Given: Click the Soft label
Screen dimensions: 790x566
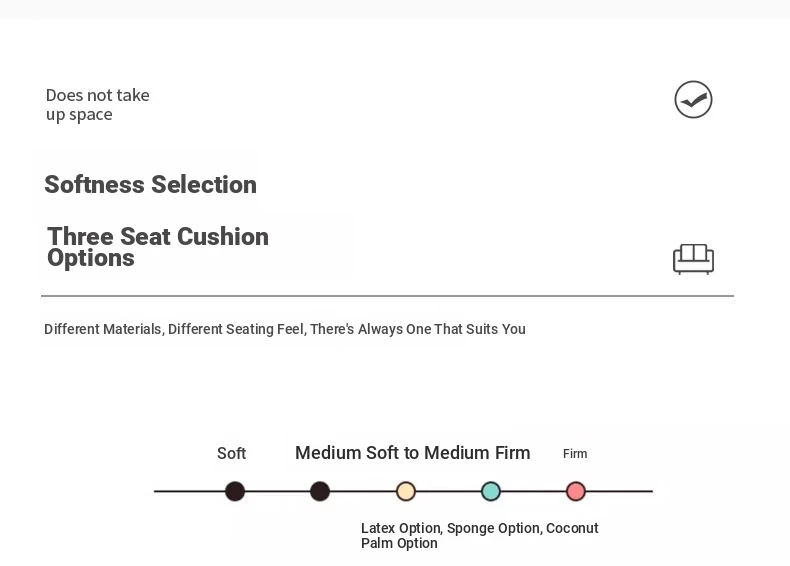Looking at the screenshot, I should coord(231,454).
